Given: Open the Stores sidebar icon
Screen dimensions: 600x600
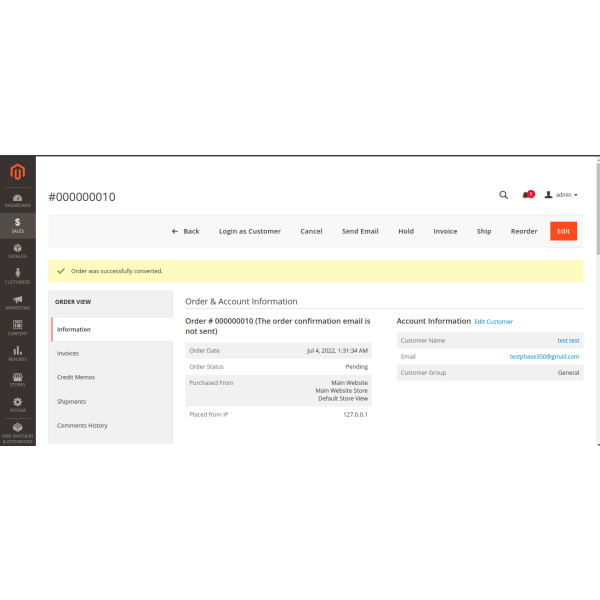Looking at the screenshot, I should point(17,378).
